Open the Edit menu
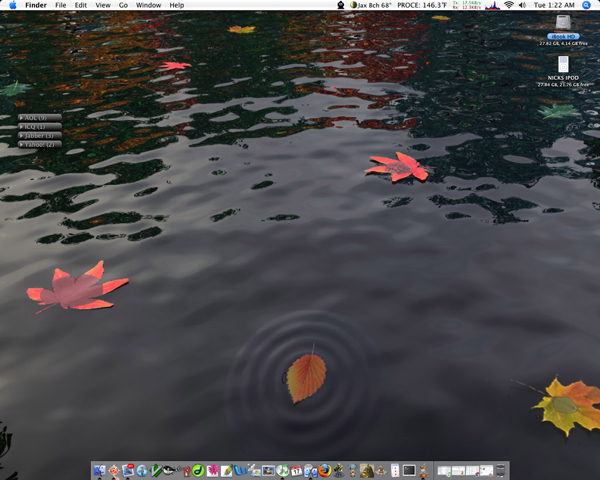Viewport: 600px width, 480px height. coord(81,5)
